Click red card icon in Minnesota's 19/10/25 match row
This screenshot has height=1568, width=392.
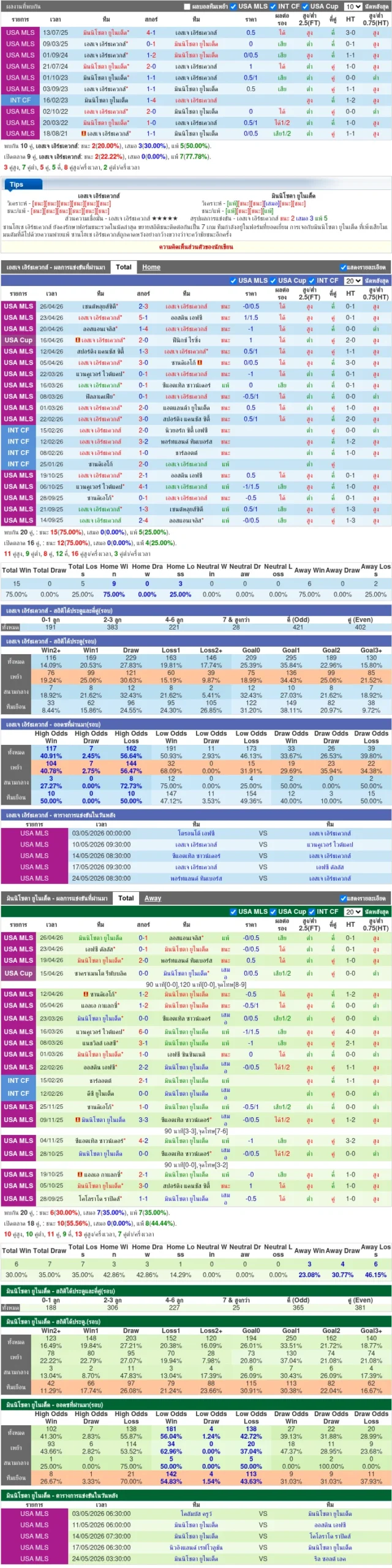[80, 1174]
